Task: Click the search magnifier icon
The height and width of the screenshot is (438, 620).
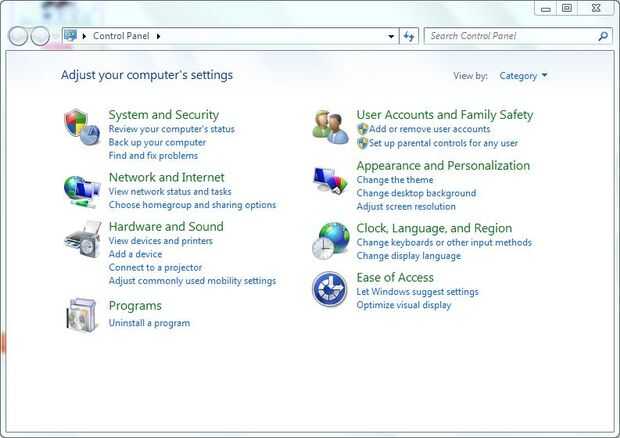Action: pos(603,36)
